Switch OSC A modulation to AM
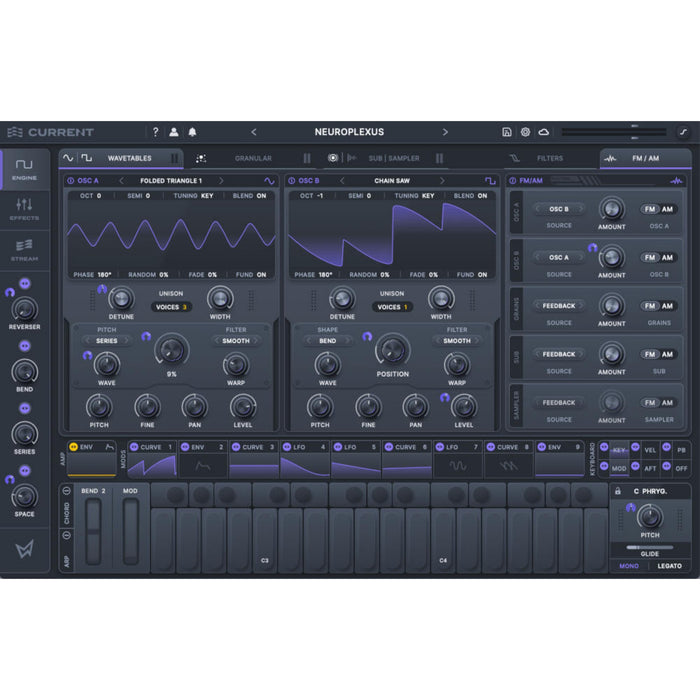Screen dimensions: 700x700 pyautogui.click(x=667, y=209)
